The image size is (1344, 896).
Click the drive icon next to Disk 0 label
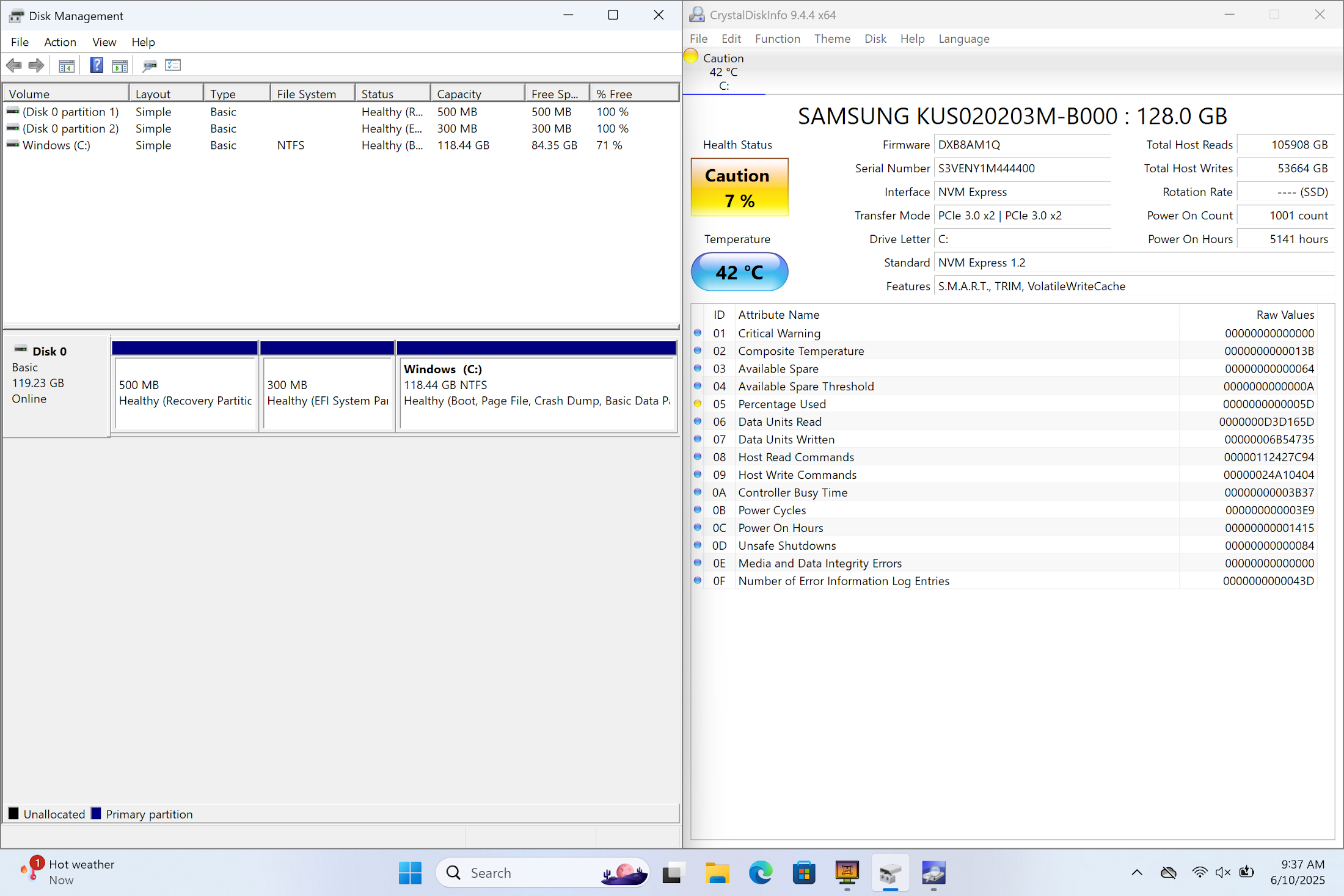coord(21,349)
